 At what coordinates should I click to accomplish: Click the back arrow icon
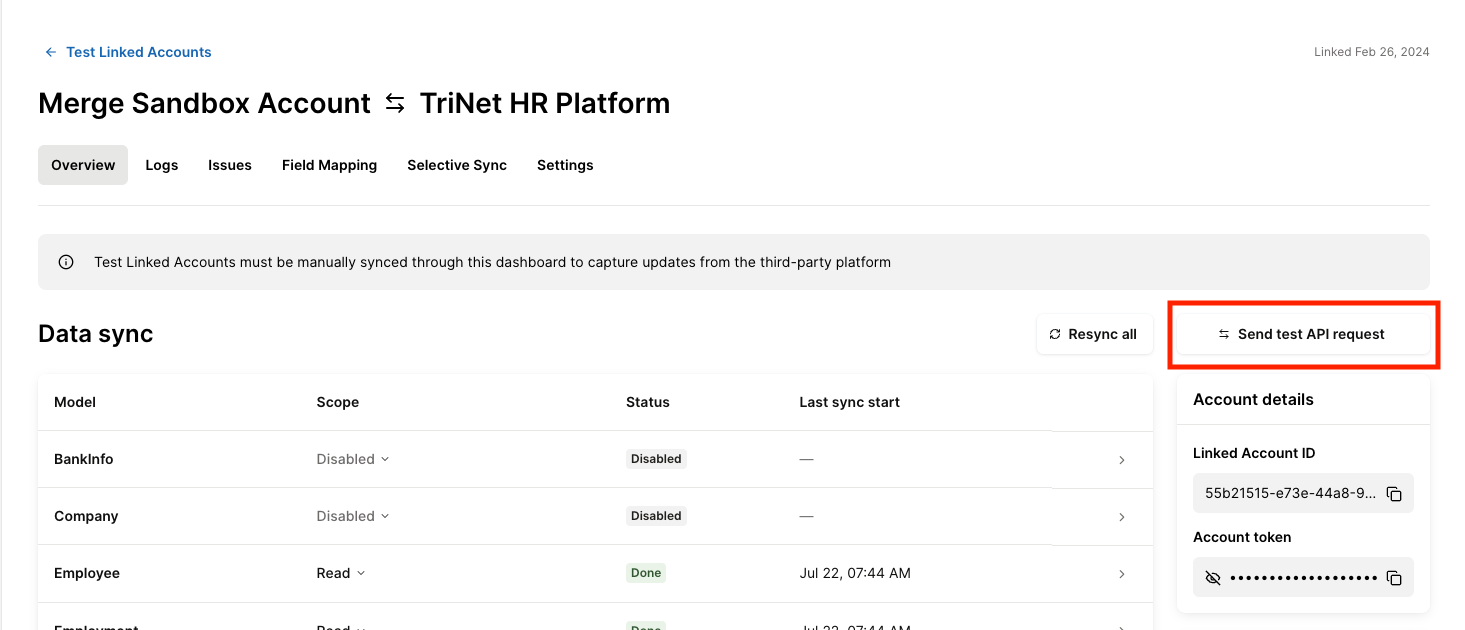(x=51, y=52)
